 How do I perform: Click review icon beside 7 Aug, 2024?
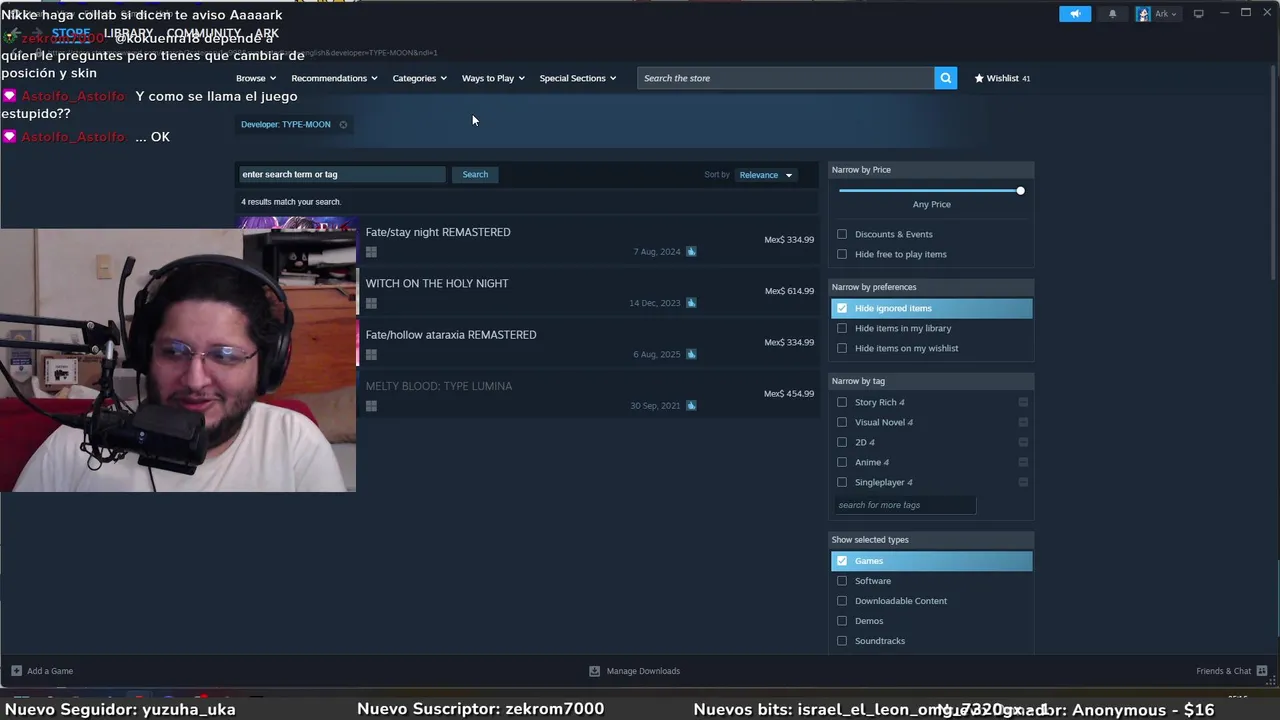coord(691,252)
